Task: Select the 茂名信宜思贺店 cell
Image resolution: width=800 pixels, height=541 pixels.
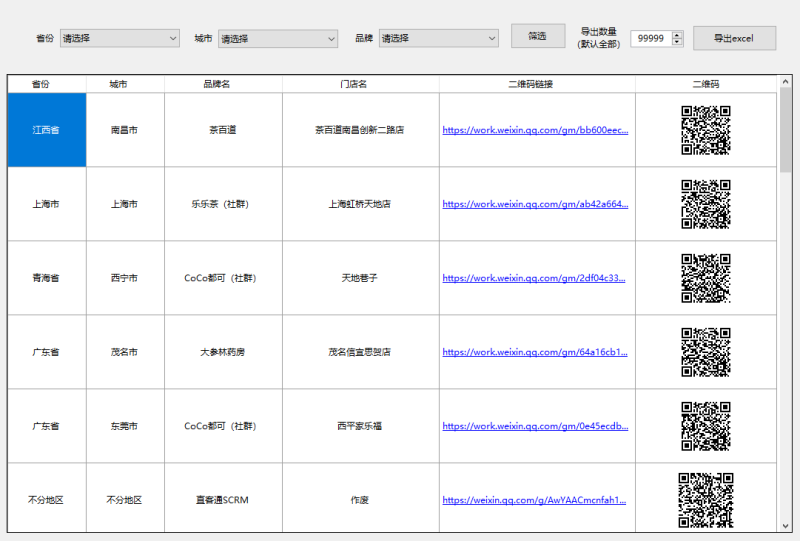Action: pyautogui.click(x=361, y=352)
